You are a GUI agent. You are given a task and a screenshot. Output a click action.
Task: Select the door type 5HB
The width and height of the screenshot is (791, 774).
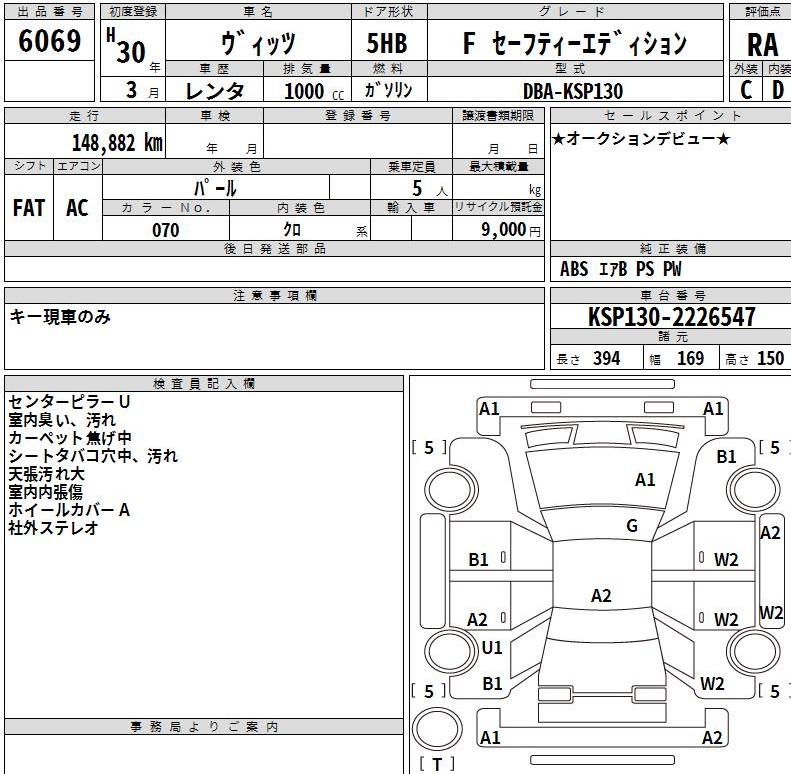[387, 43]
